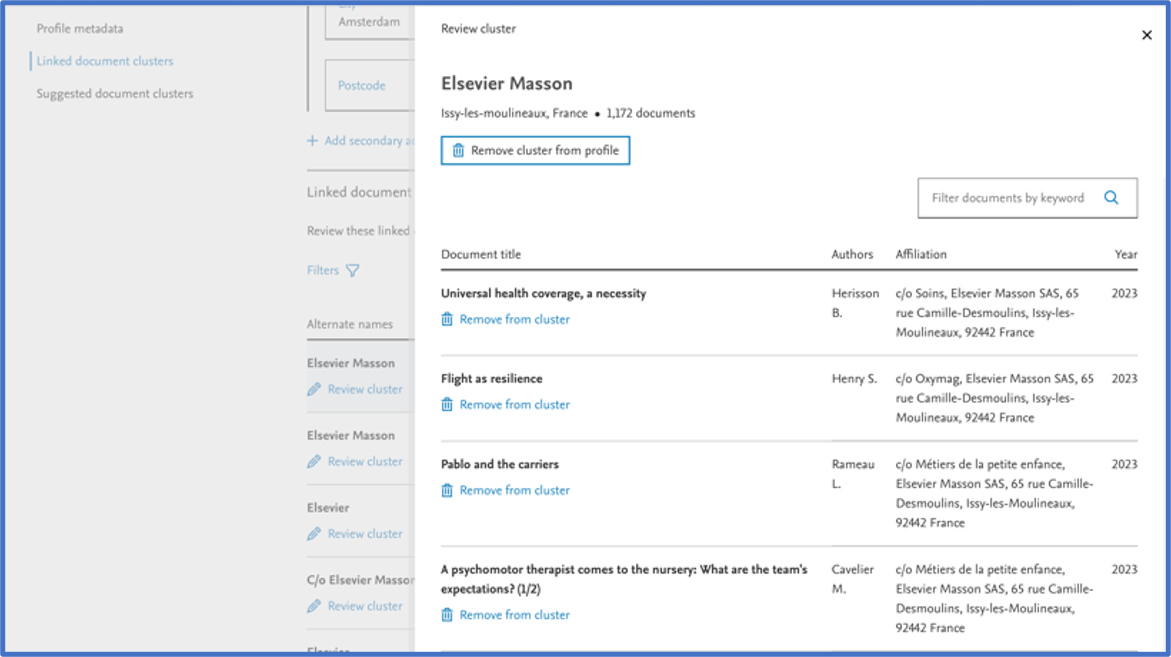Click author Cavelier M.
The height and width of the screenshot is (657, 1171).
click(x=853, y=579)
